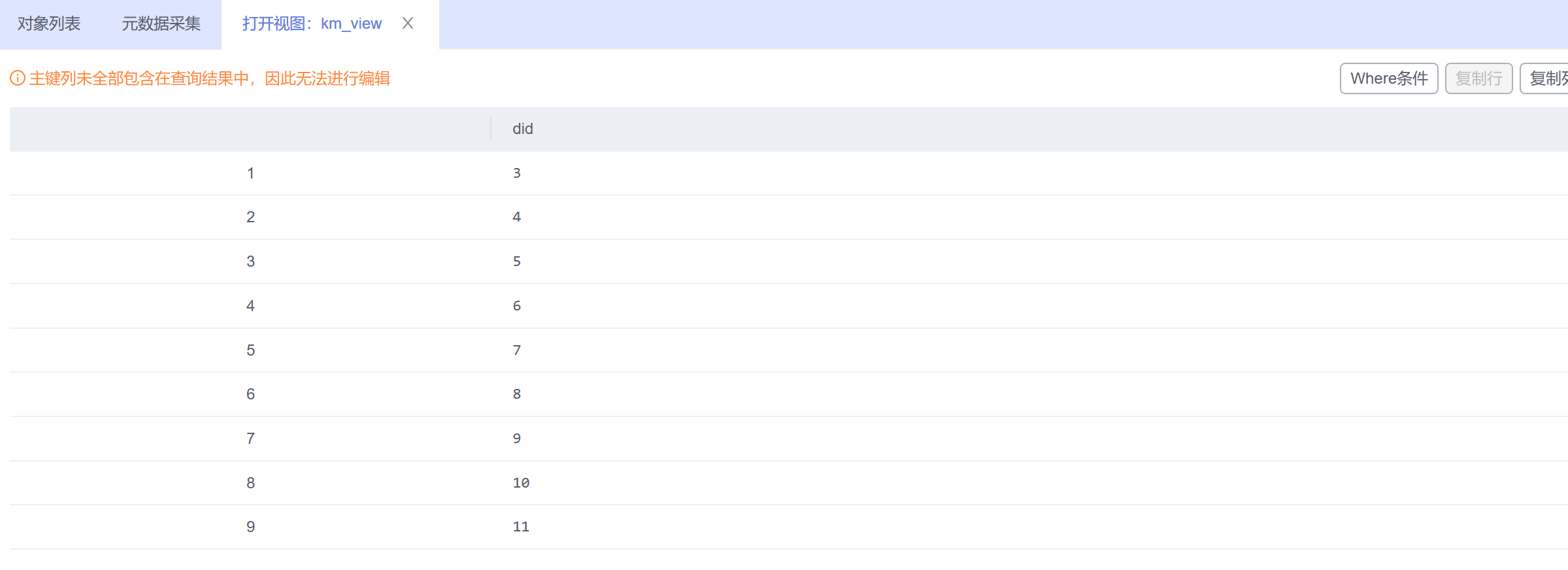
Task: Select row number 6
Action: [250, 394]
